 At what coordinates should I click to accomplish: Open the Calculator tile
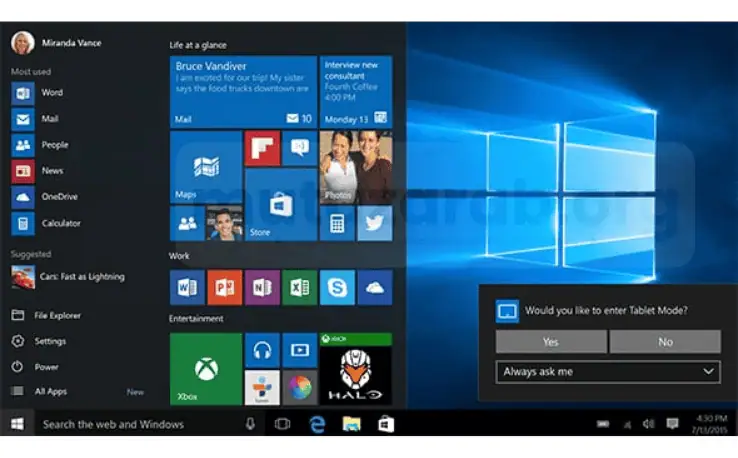(337, 224)
